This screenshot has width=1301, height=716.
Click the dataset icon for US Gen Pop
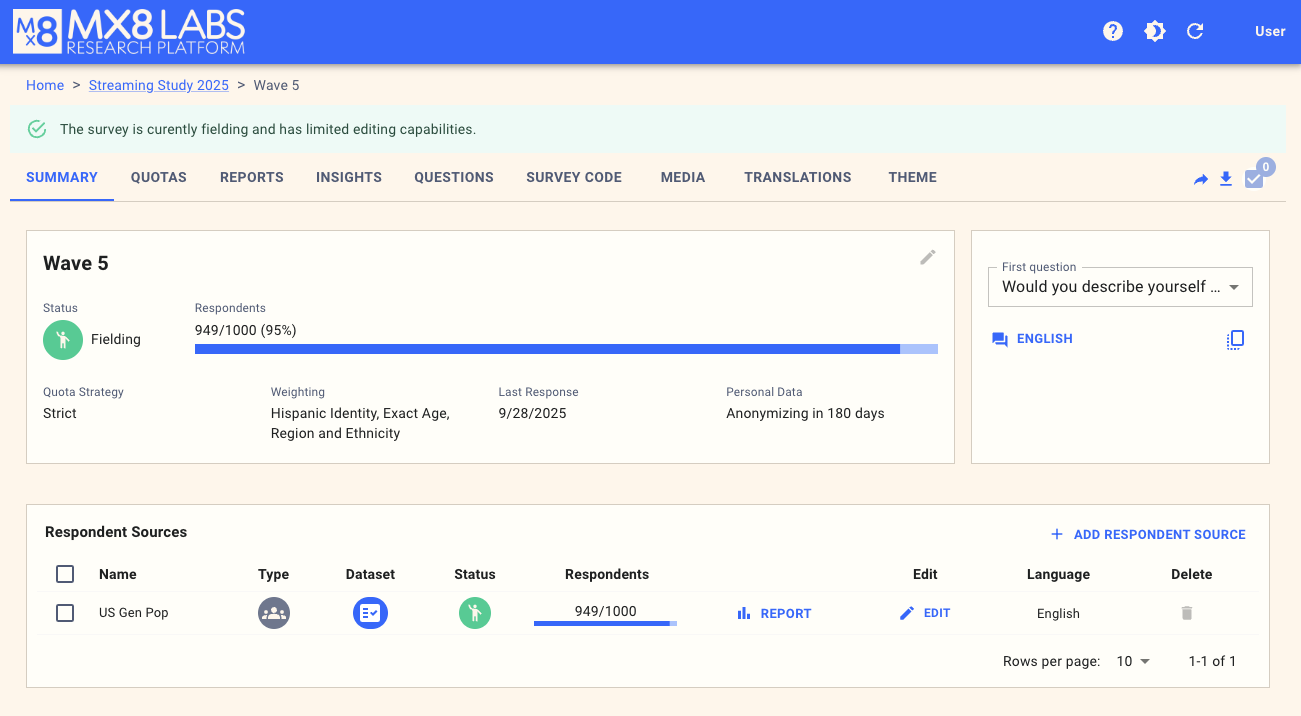click(370, 613)
